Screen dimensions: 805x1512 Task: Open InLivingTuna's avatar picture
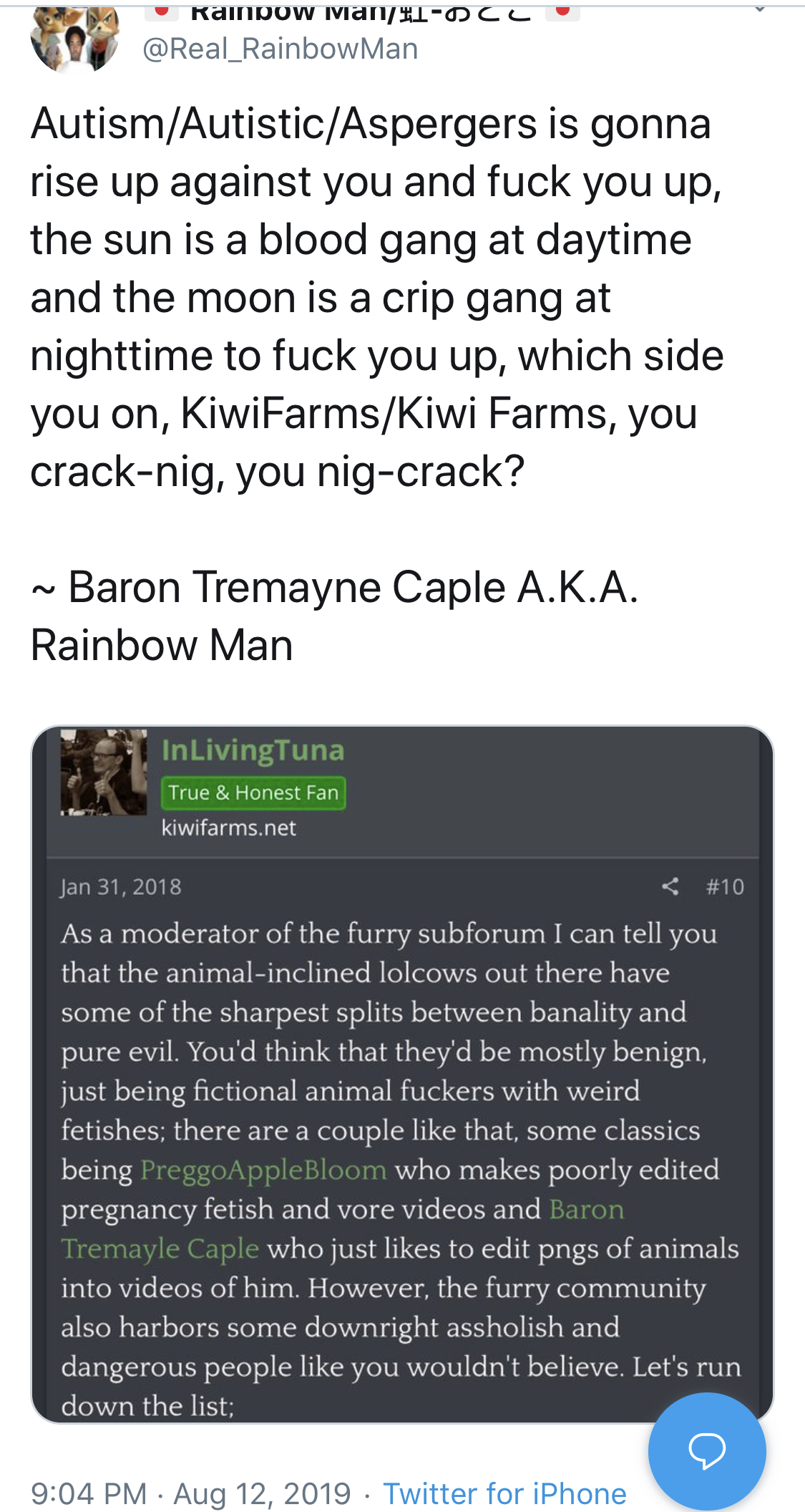[x=103, y=772]
